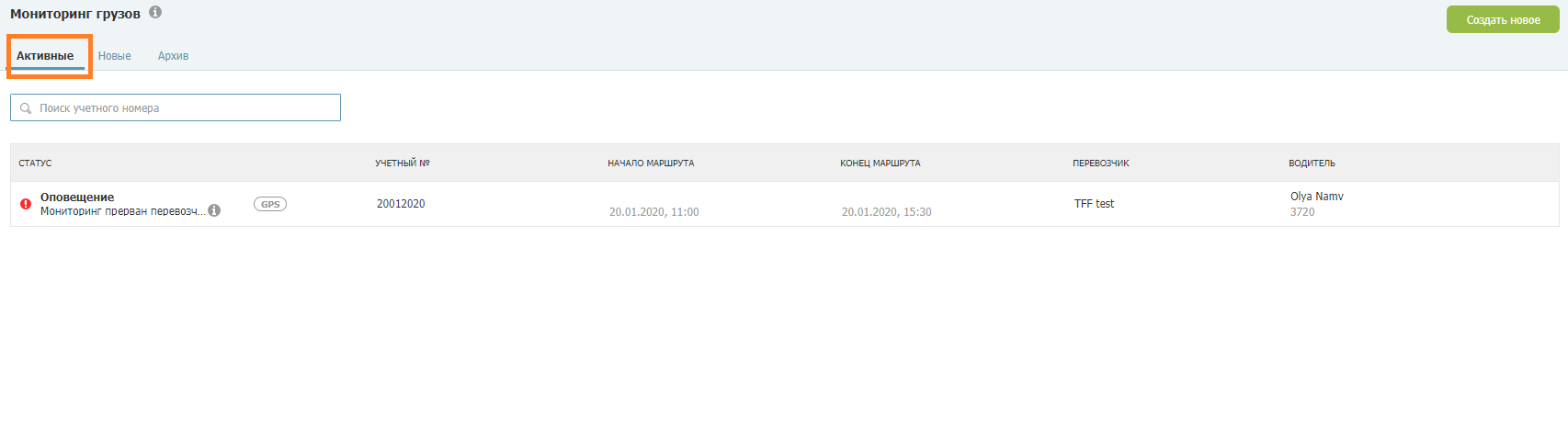Select the Оповещение status text
This screenshot has width=1568, height=440.
tap(77, 197)
